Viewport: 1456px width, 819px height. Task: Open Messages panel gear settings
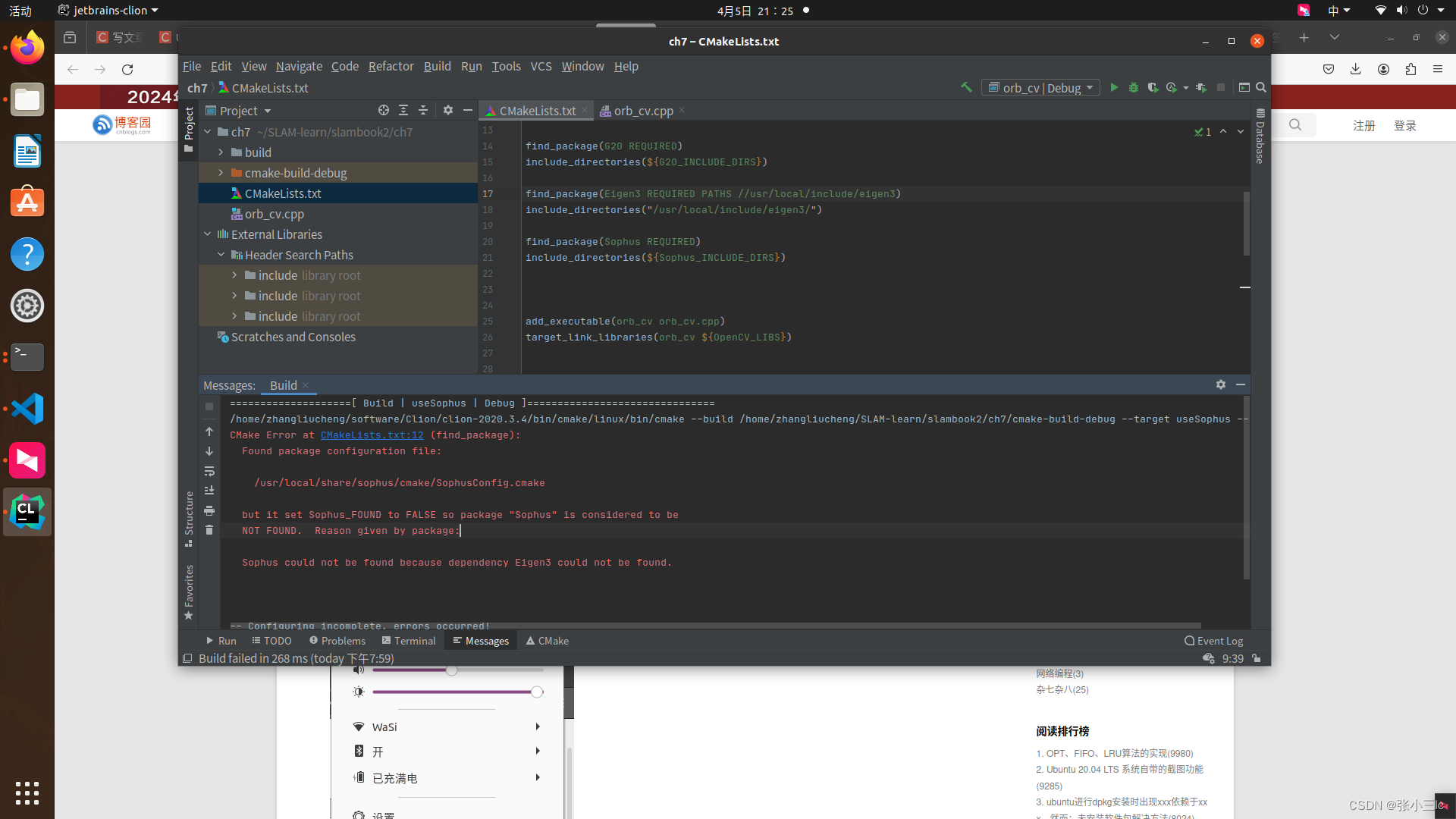point(1221,384)
